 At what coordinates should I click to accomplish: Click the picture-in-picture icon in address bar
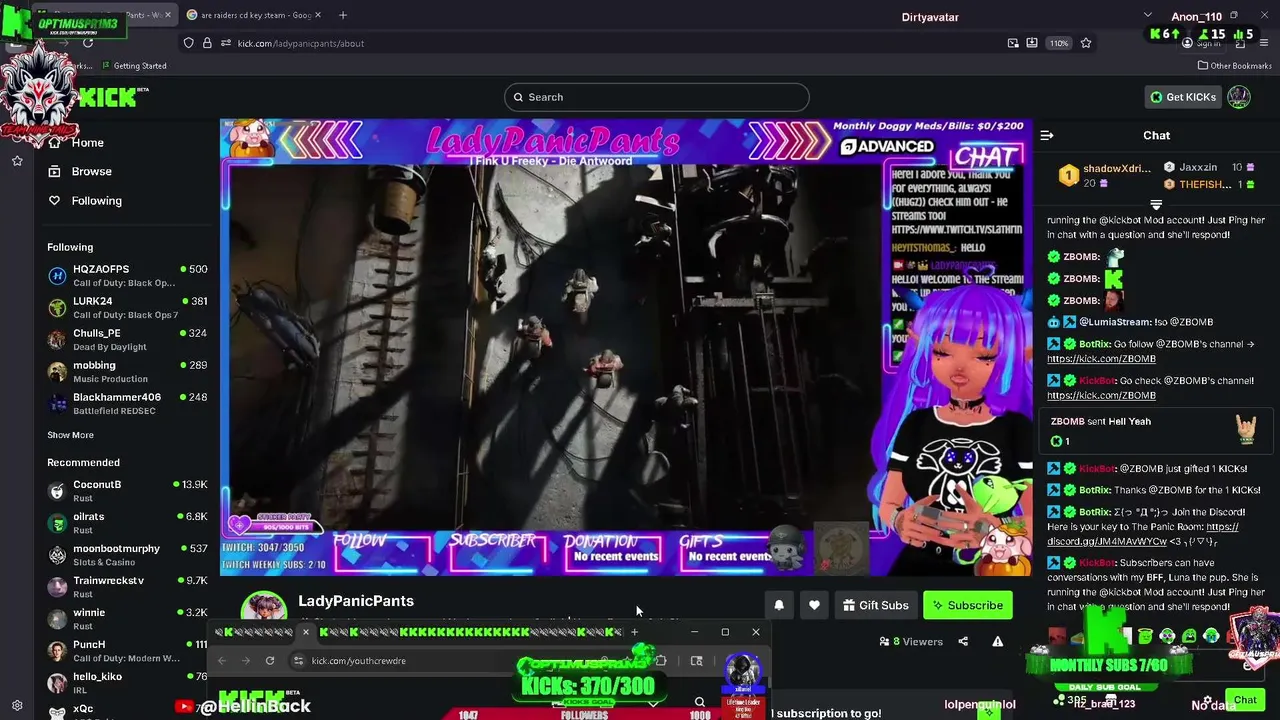[1013, 43]
